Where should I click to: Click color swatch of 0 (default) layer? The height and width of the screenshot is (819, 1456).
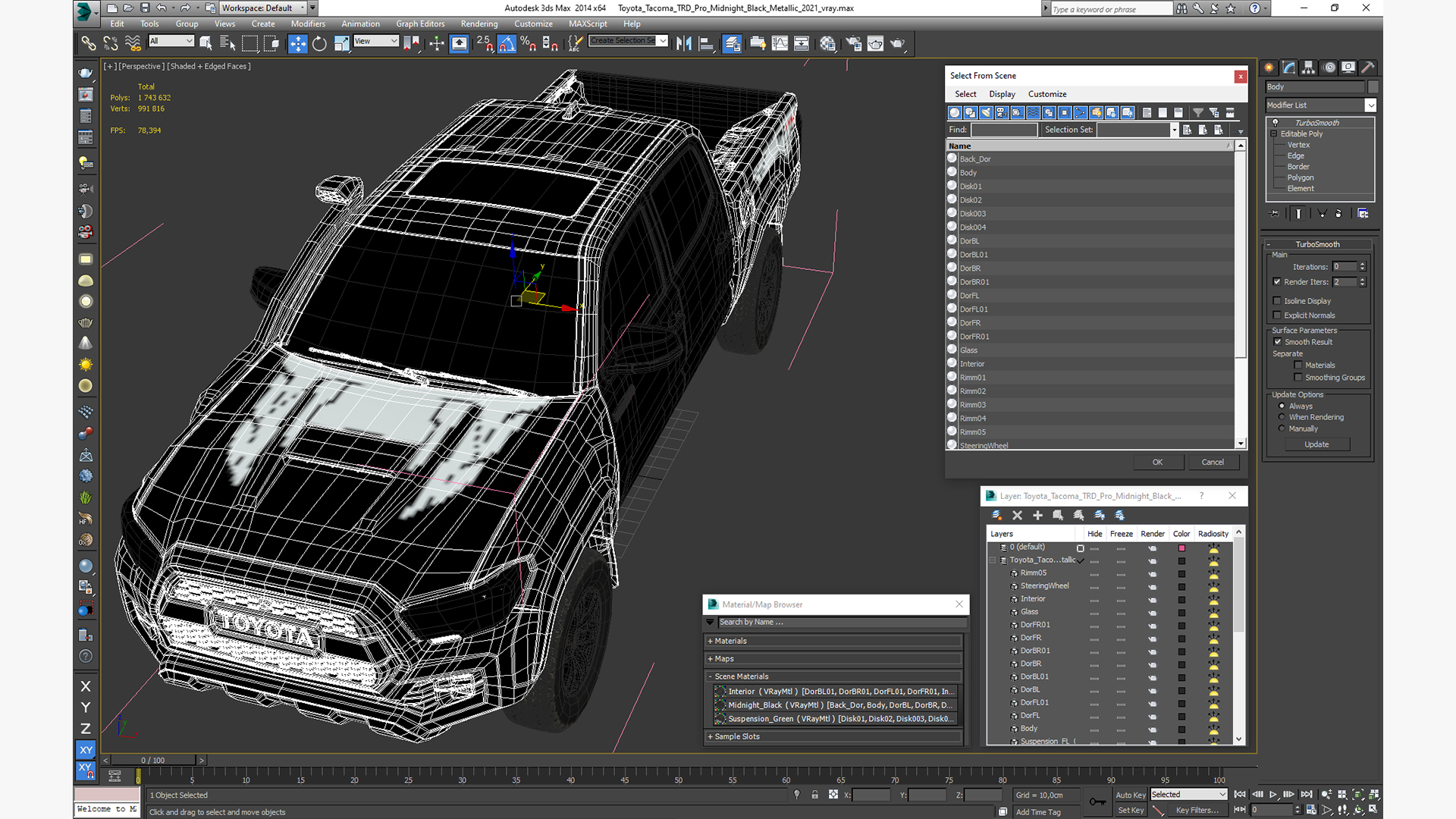click(1181, 548)
